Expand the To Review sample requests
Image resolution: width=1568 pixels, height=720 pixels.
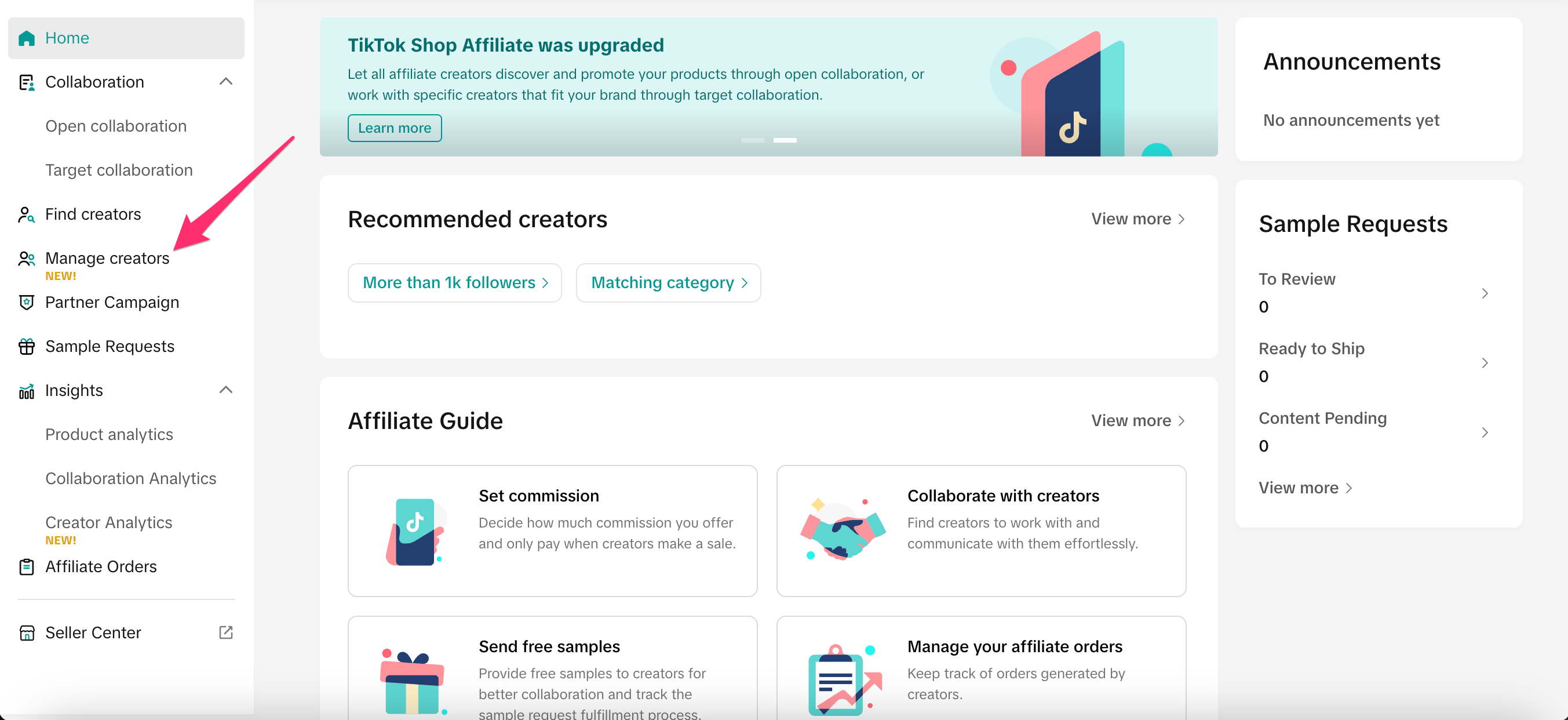(1485, 293)
